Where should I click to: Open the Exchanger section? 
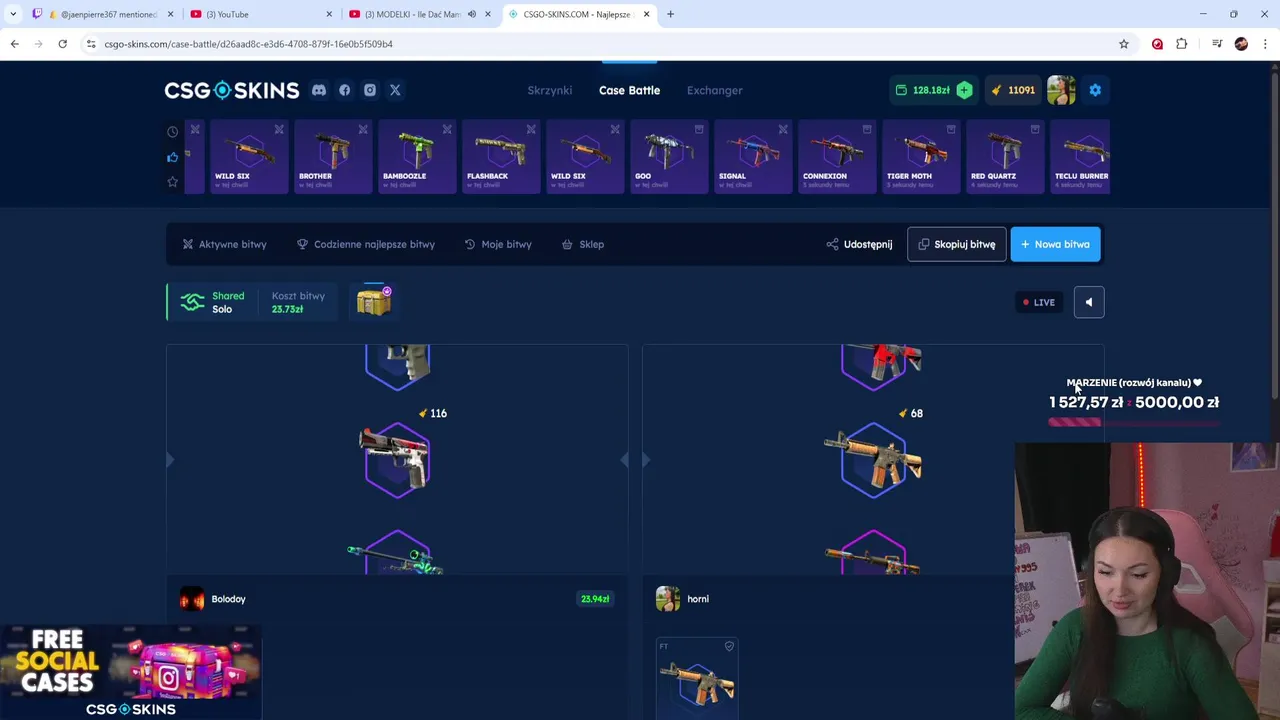(x=715, y=90)
